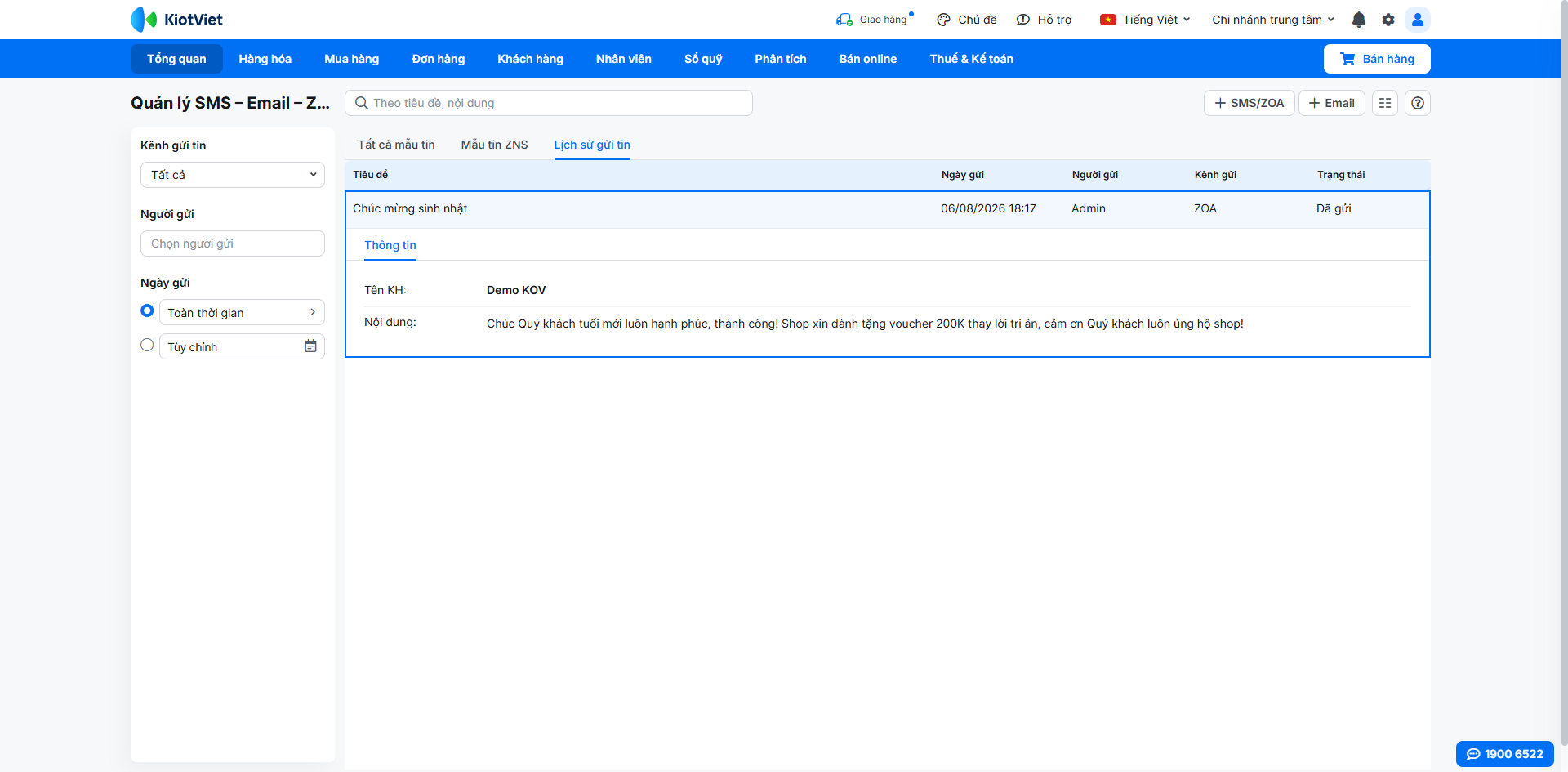Open user account avatar

pyautogui.click(x=1418, y=20)
